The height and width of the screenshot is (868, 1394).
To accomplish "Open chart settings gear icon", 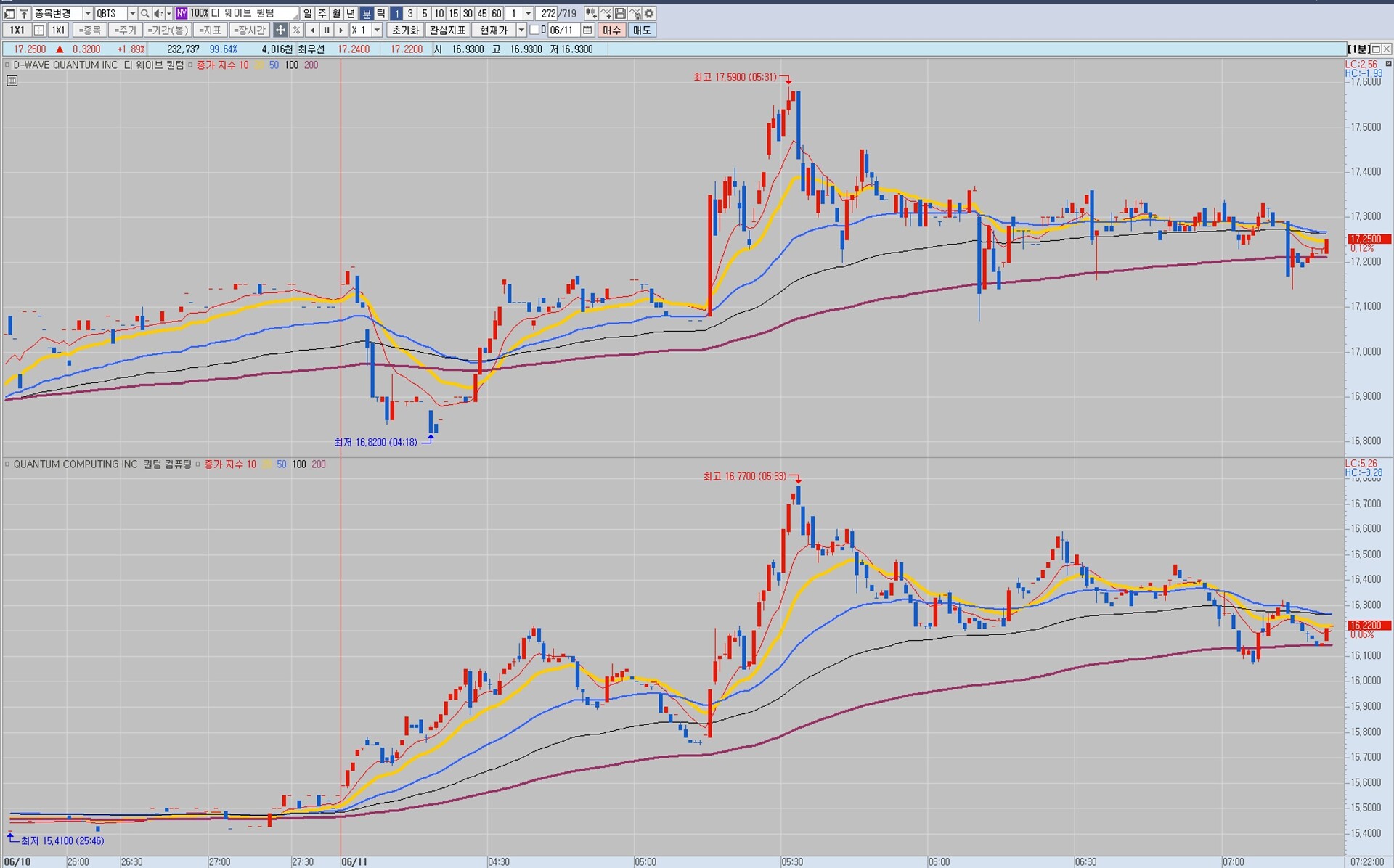I will (x=649, y=14).
